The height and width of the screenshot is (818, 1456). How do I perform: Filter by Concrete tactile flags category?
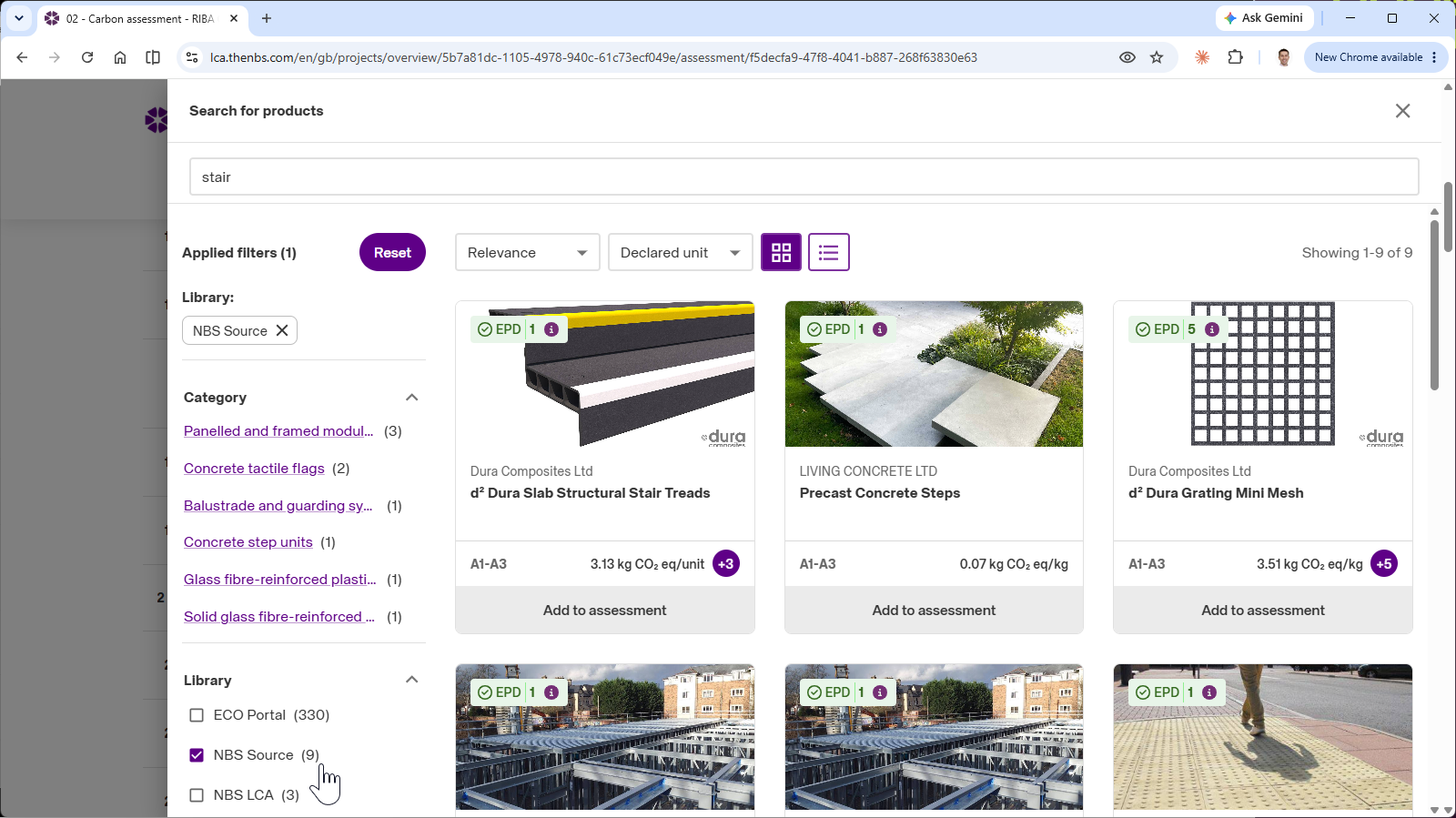(254, 469)
